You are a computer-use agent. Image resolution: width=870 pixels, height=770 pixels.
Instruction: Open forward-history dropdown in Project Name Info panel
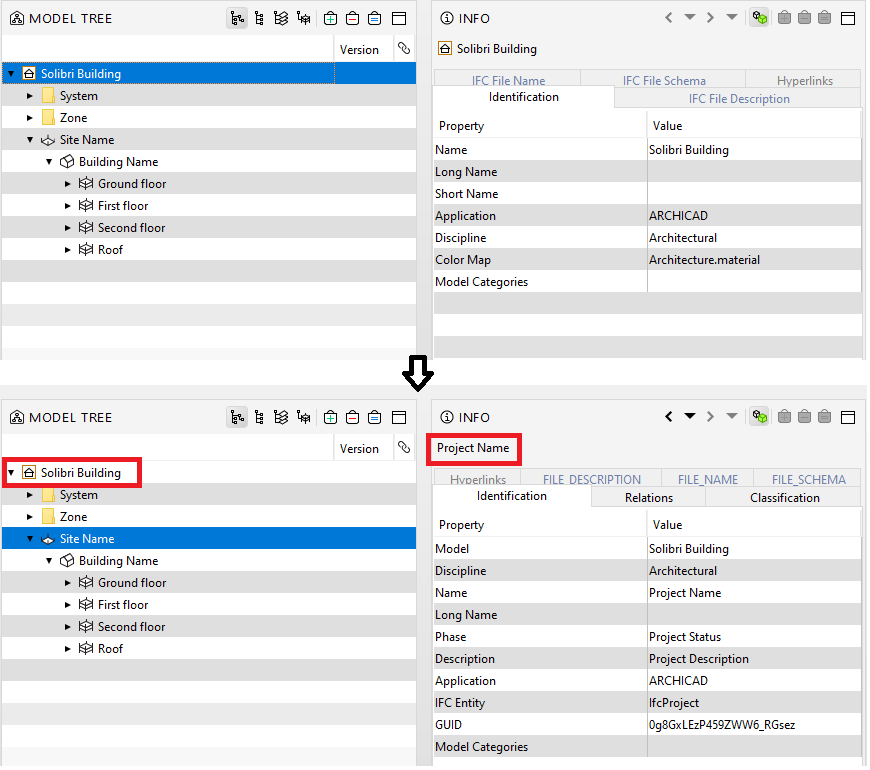pyautogui.click(x=732, y=416)
